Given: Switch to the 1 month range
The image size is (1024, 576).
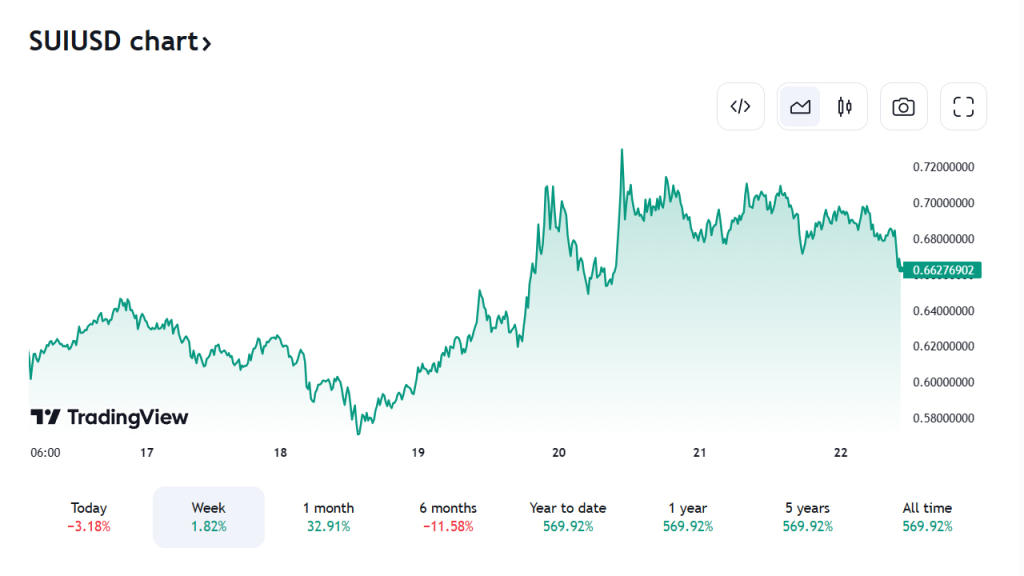Looking at the screenshot, I should tap(328, 516).
